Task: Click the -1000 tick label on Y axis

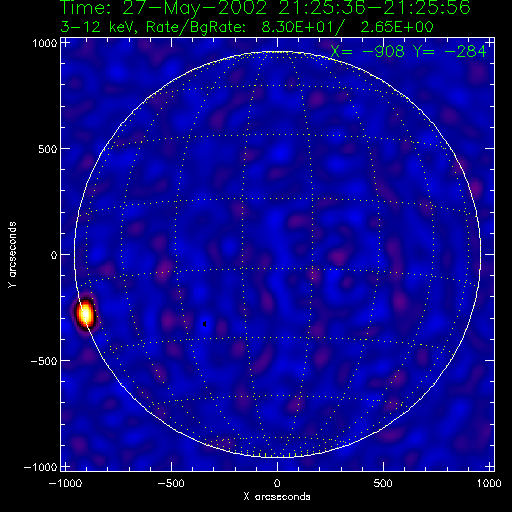Action: point(40,467)
